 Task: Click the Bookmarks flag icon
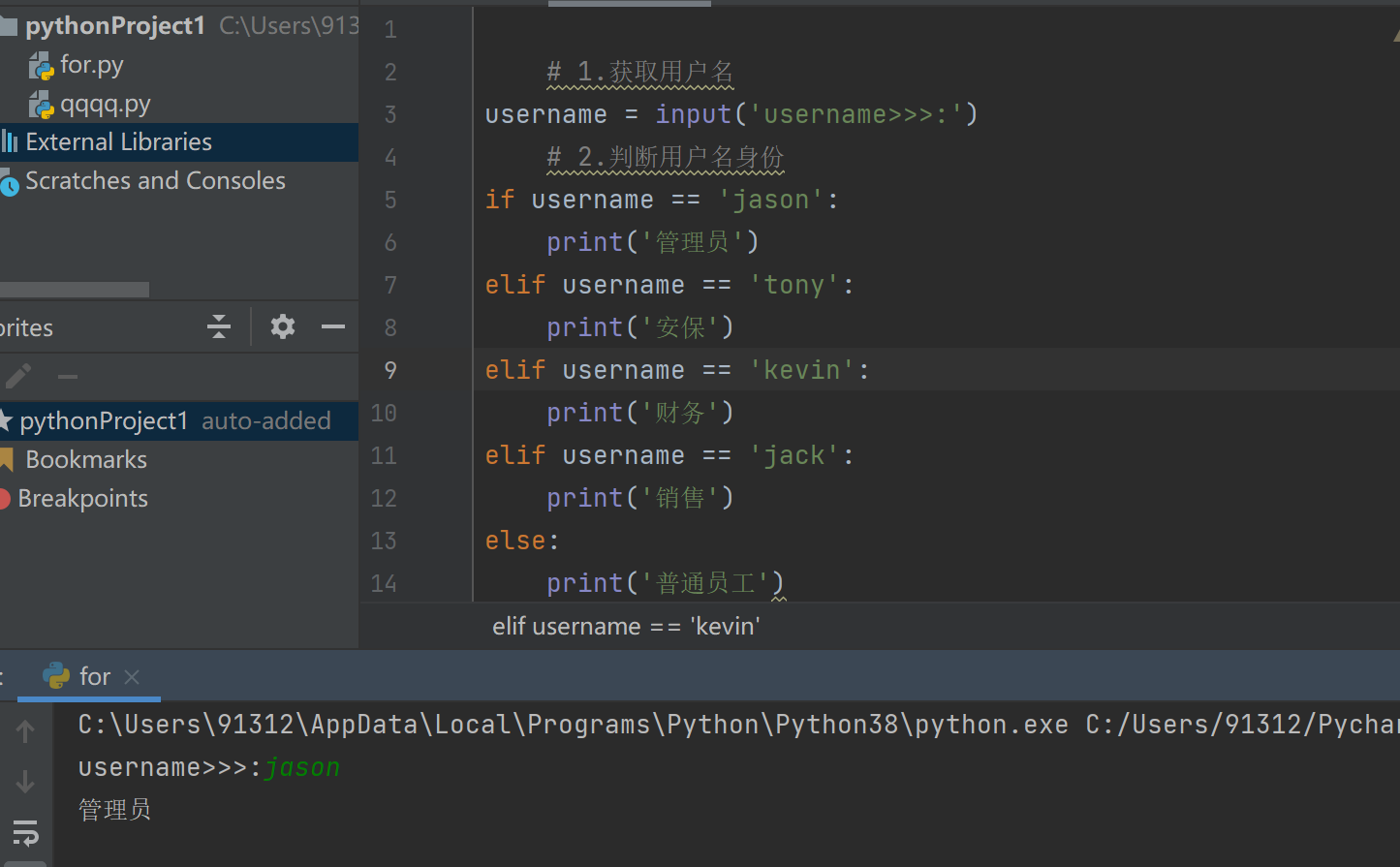7,460
